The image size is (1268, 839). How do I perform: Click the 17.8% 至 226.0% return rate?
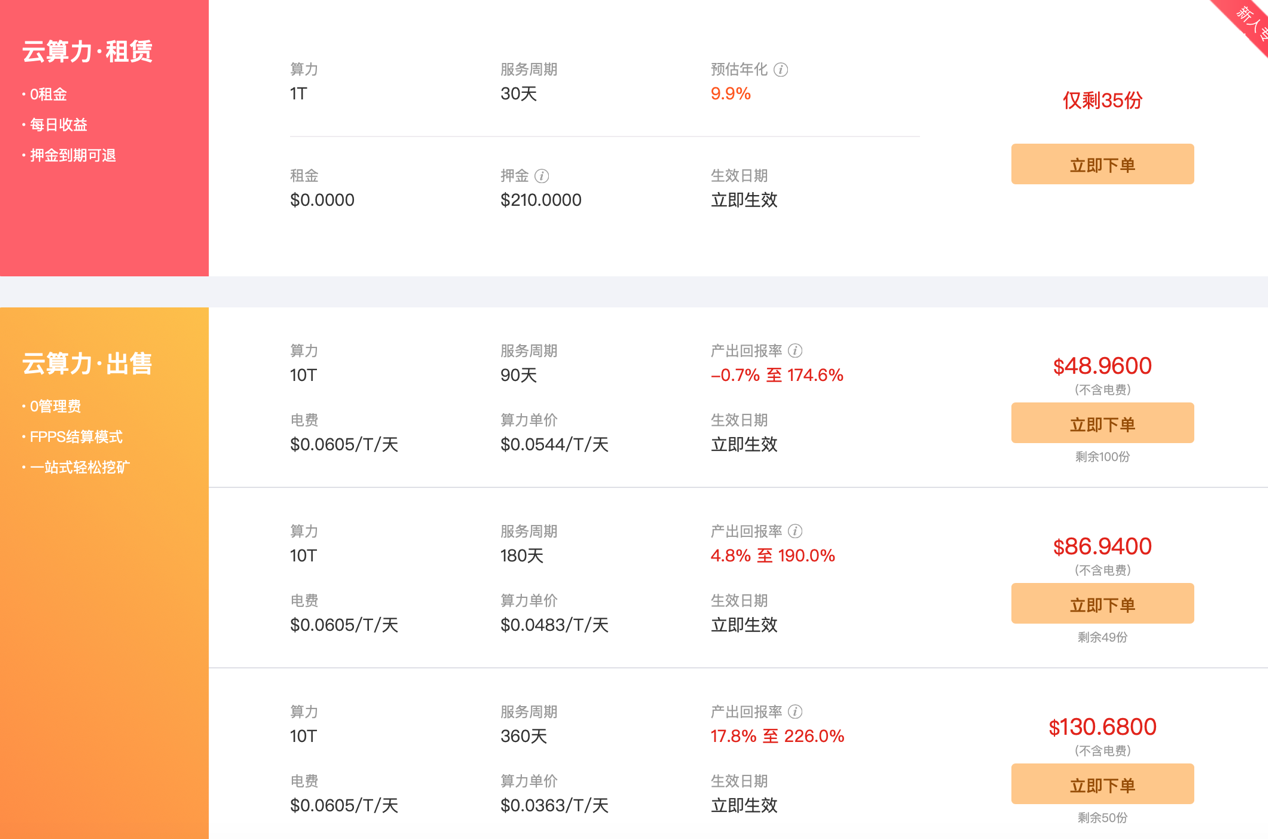point(777,737)
